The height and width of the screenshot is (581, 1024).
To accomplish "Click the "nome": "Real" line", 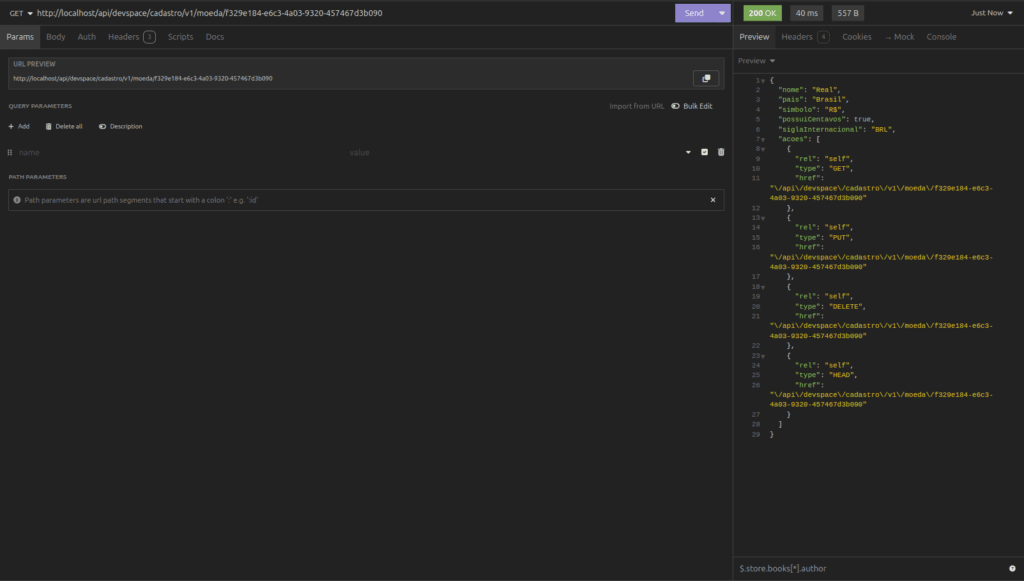I will point(809,90).
